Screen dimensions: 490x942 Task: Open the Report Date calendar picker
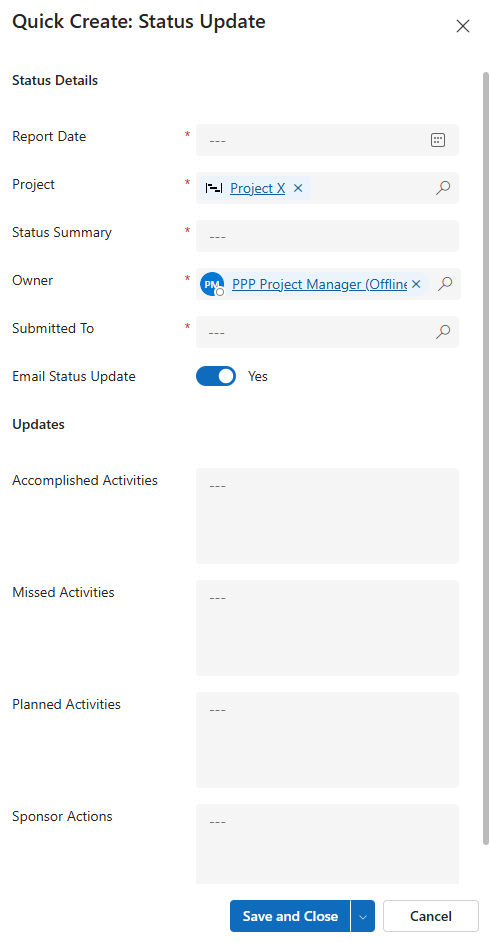tap(438, 140)
